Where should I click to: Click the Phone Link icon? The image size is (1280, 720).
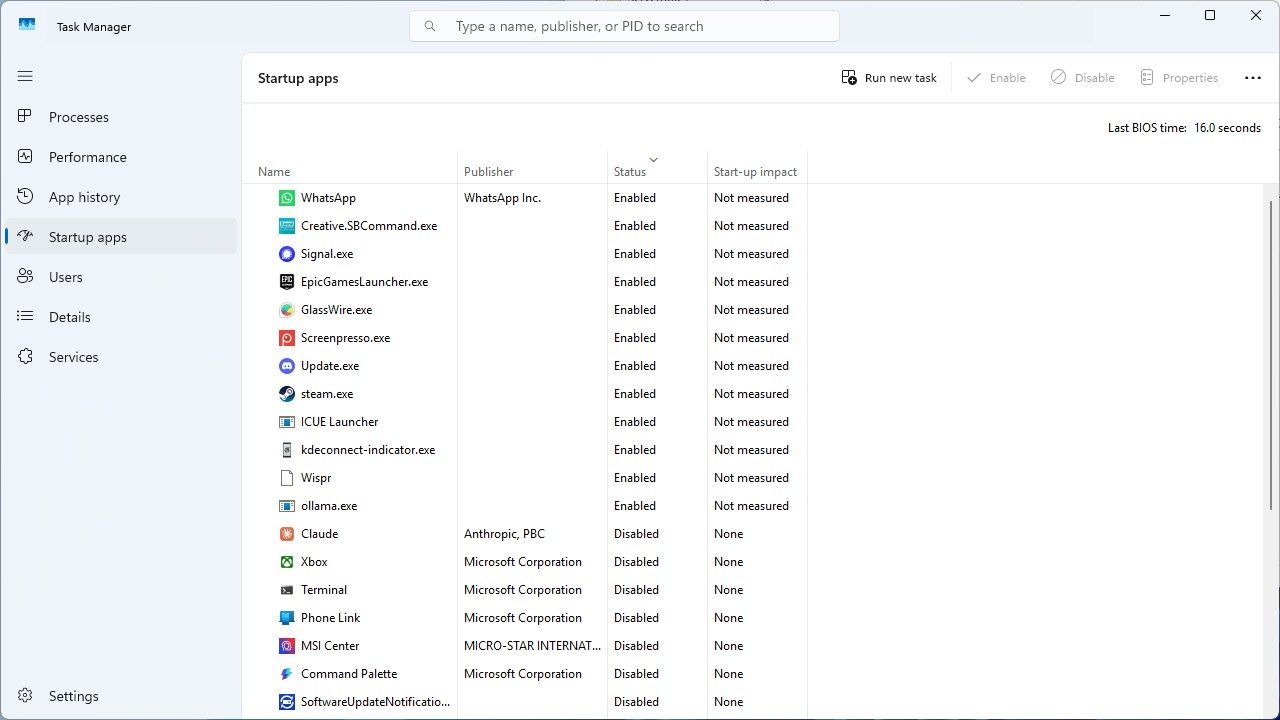pyautogui.click(x=287, y=618)
